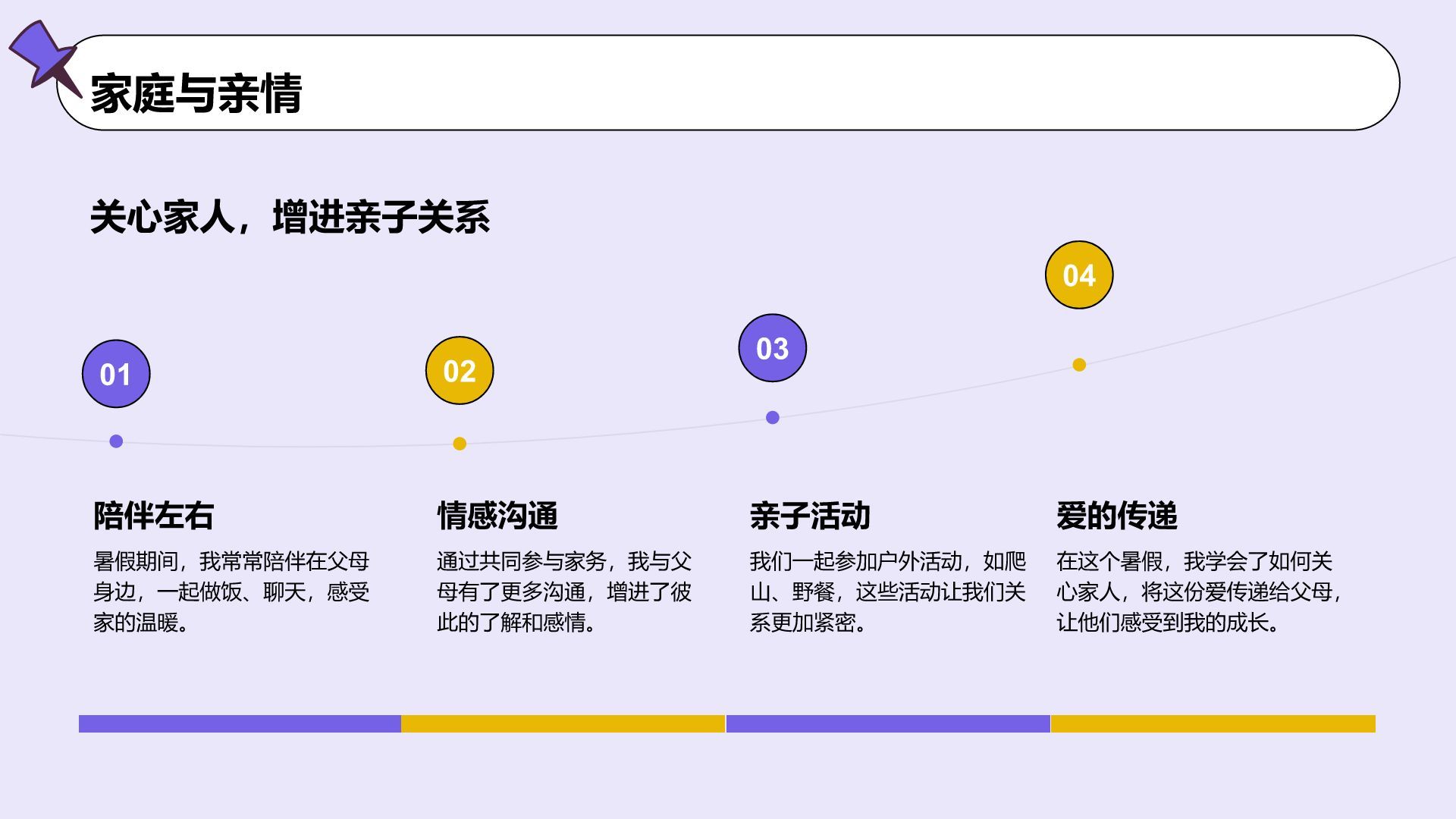Click the heading 情感沟通

pyautogui.click(x=497, y=516)
